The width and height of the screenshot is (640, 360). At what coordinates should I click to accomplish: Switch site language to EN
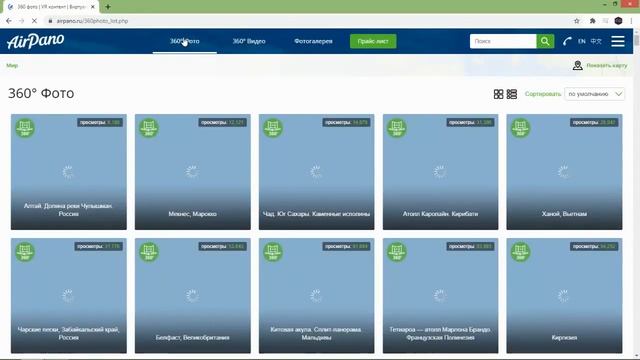pyautogui.click(x=582, y=41)
